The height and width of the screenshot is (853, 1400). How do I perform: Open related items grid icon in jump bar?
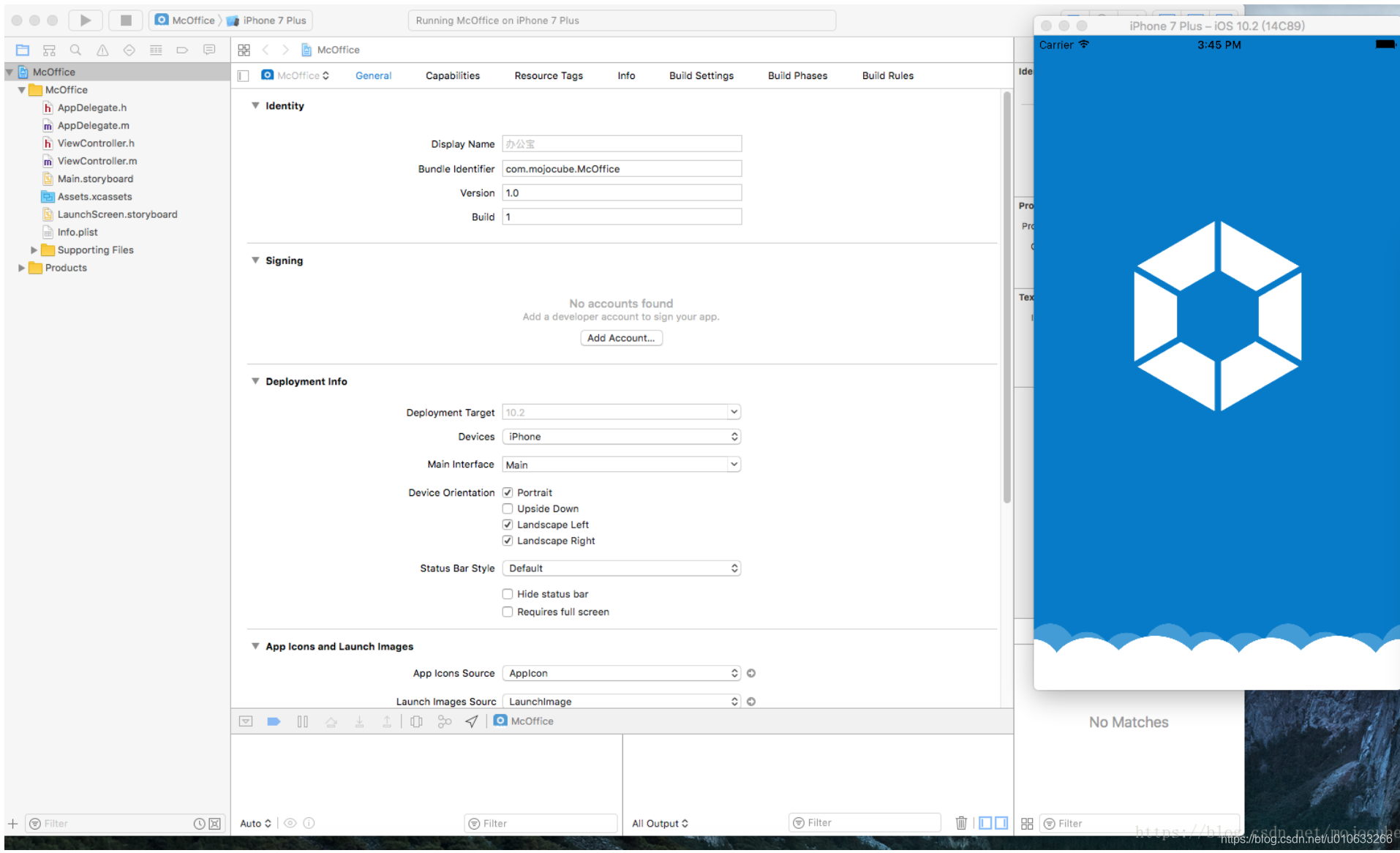coord(244,50)
